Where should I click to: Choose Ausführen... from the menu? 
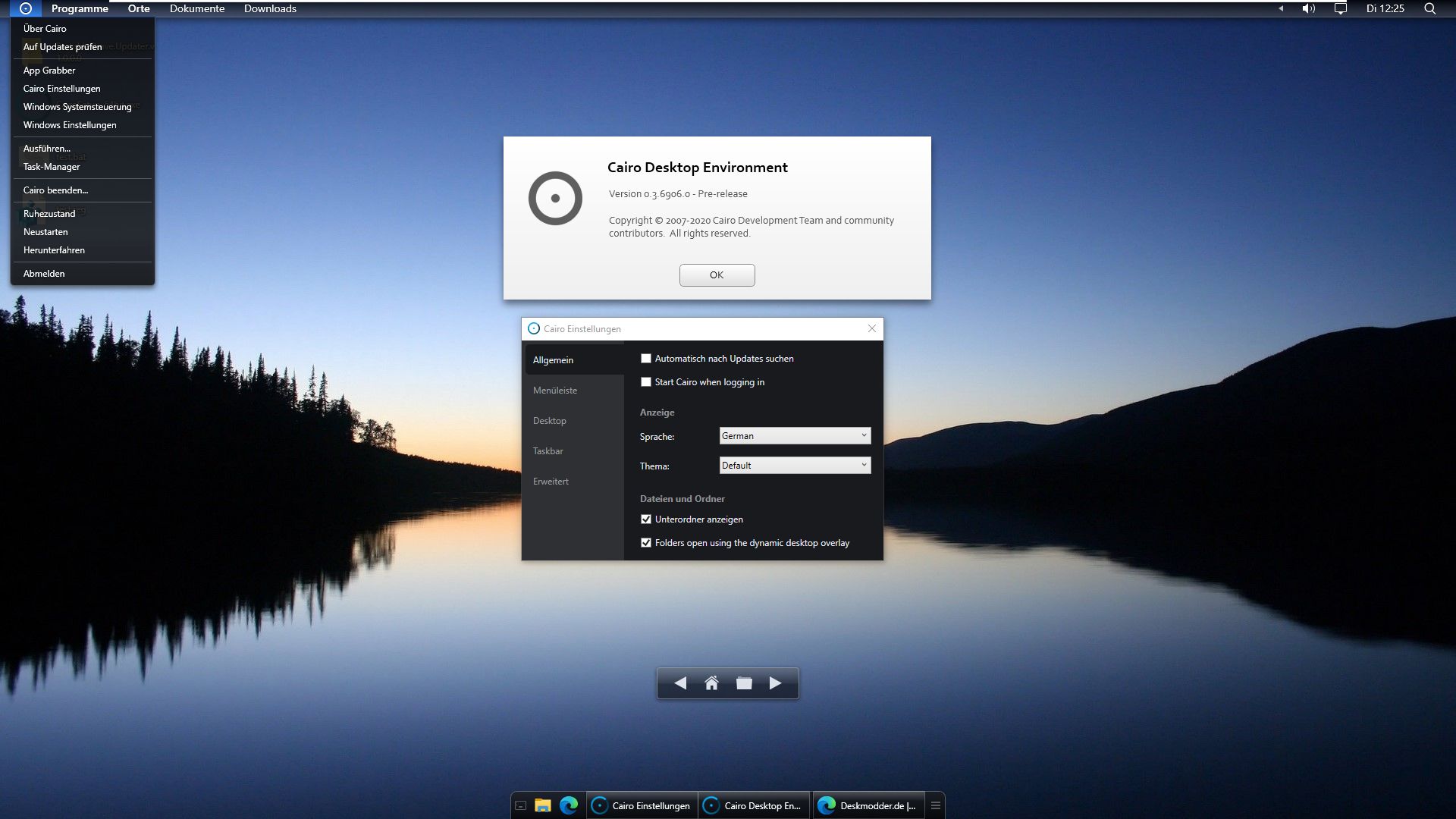83,148
